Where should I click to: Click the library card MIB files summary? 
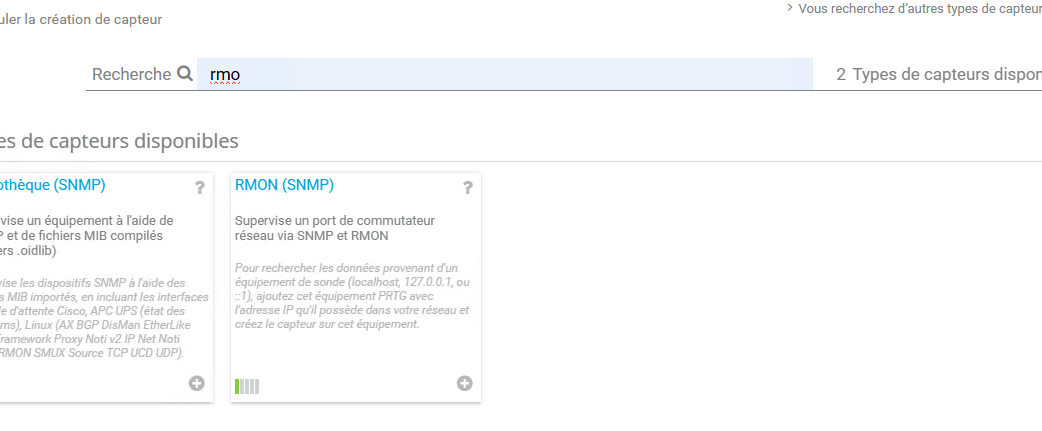(x=84, y=235)
